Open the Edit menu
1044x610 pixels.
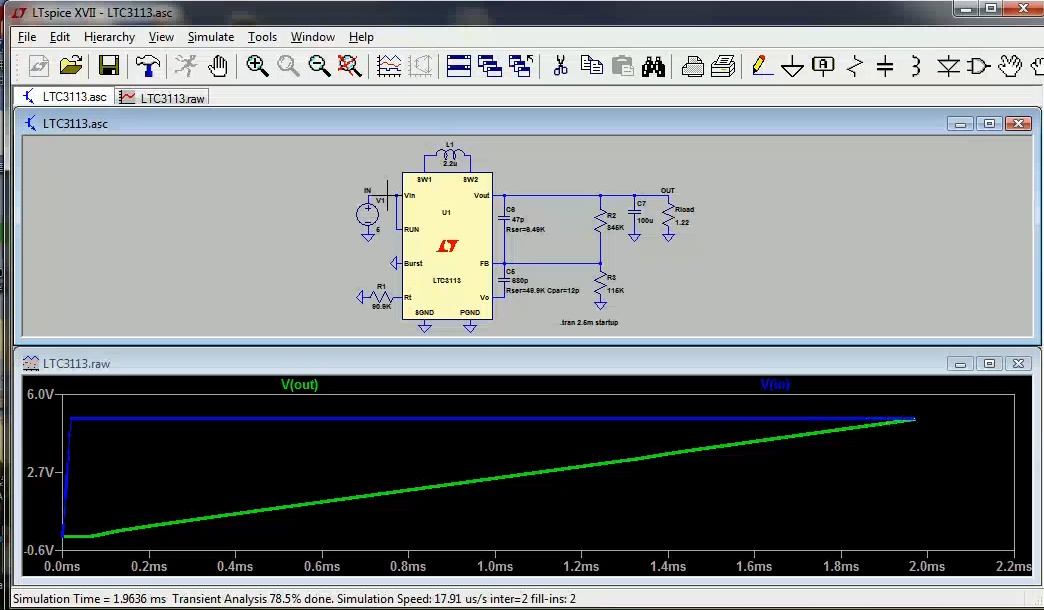click(59, 37)
